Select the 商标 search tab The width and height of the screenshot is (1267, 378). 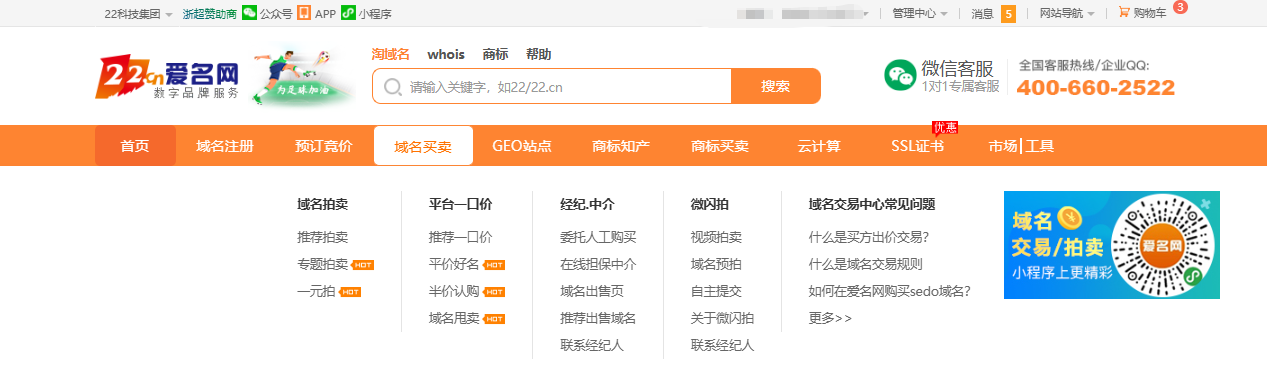click(495, 54)
